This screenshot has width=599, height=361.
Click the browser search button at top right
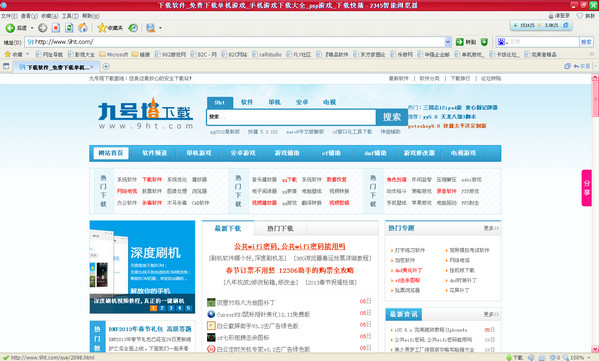tap(586, 42)
